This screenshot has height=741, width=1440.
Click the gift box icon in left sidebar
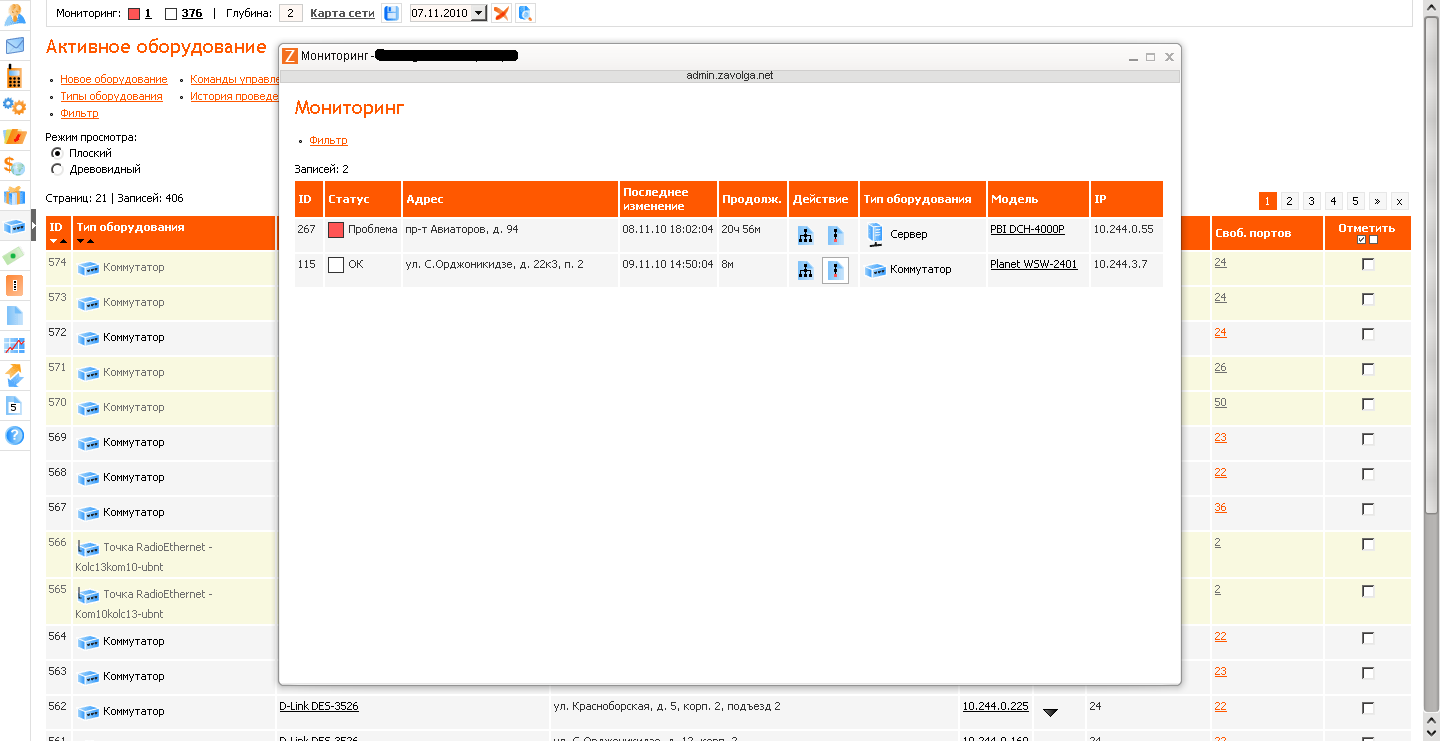tap(15, 196)
